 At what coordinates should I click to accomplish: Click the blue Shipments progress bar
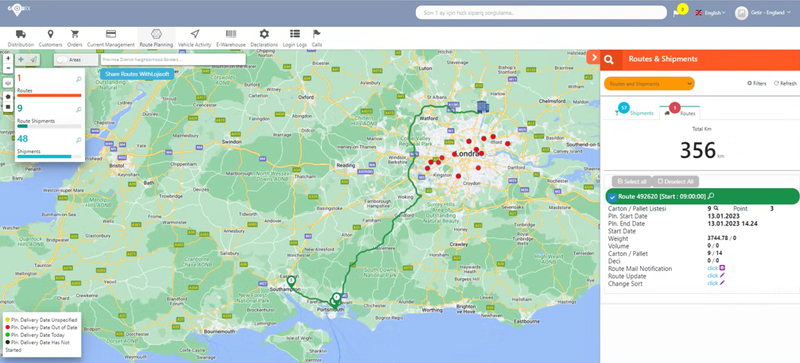tap(49, 156)
